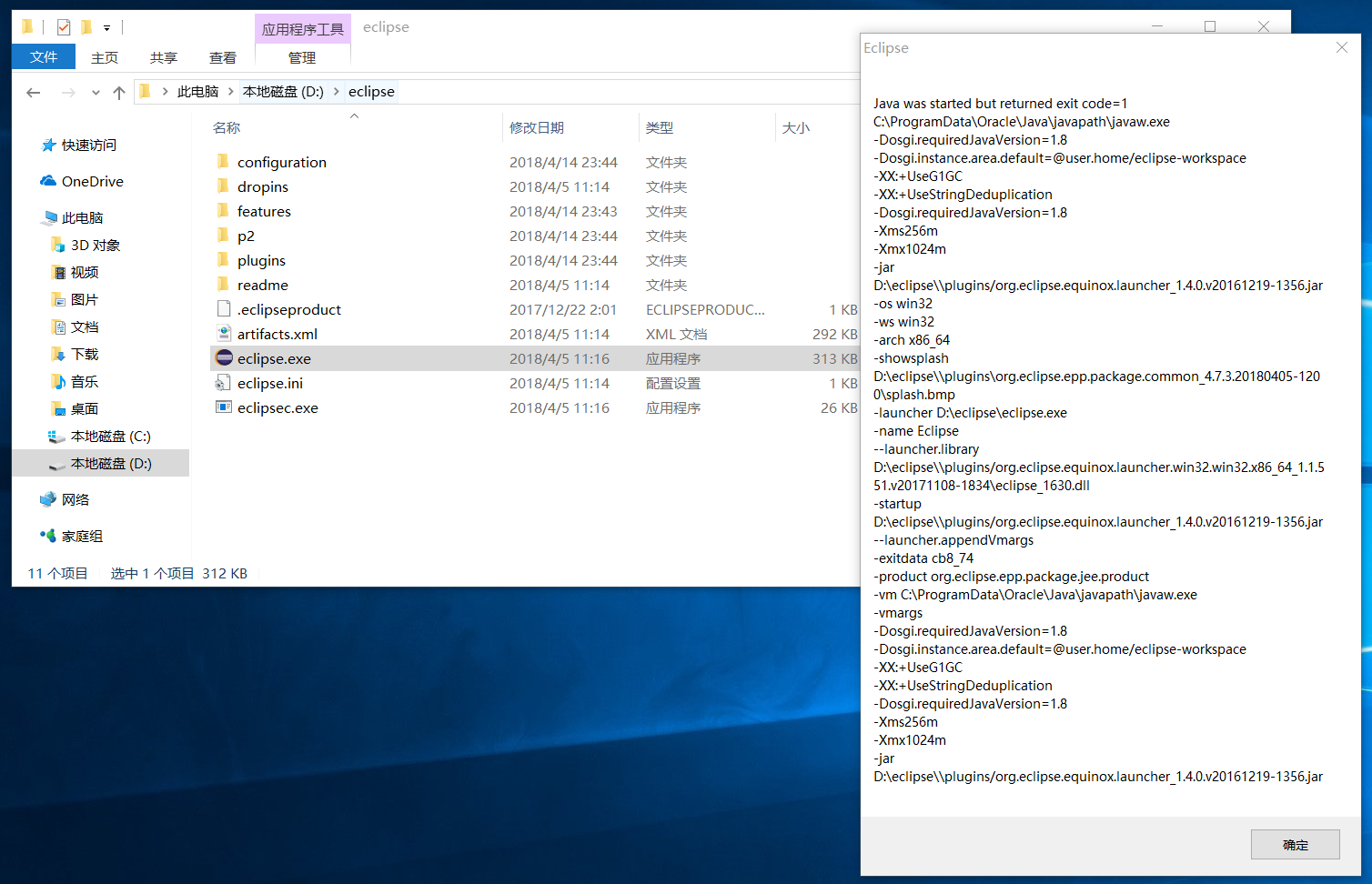Click the ECLIPSEPRODUC... type cell
The width and height of the screenshot is (1372, 884).
[x=705, y=309]
